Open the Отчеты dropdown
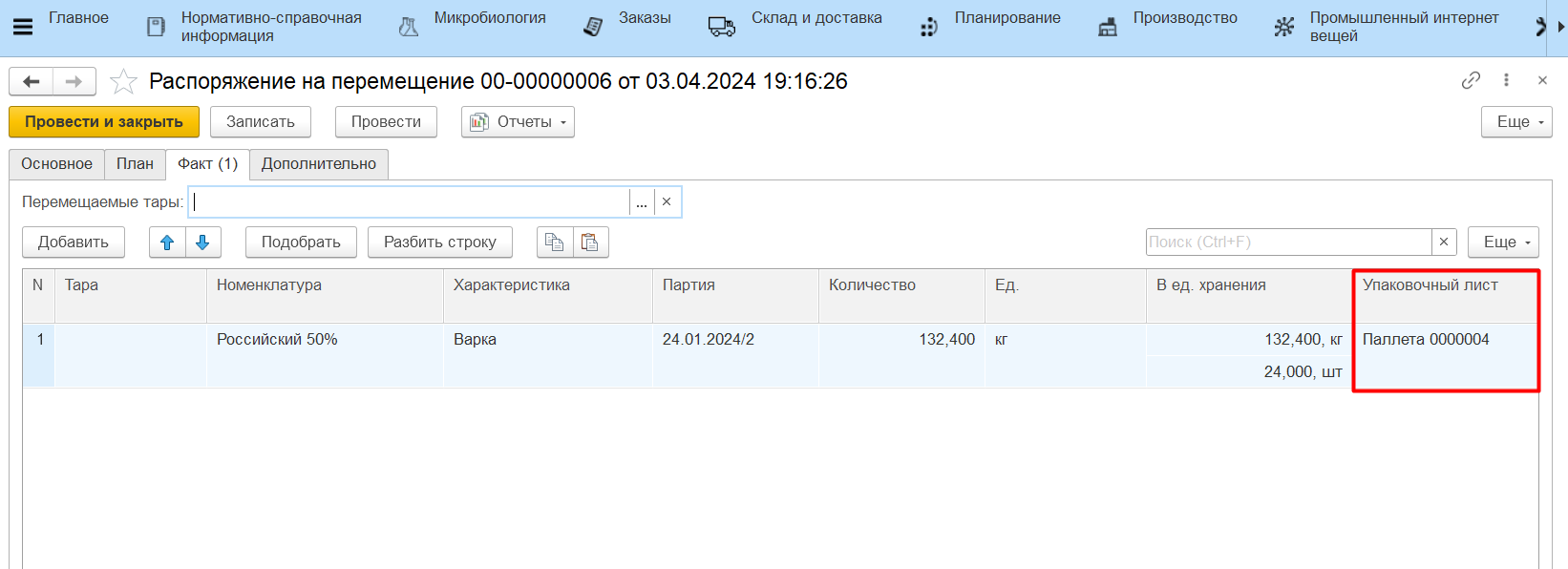1568x569 pixels. coord(518,122)
